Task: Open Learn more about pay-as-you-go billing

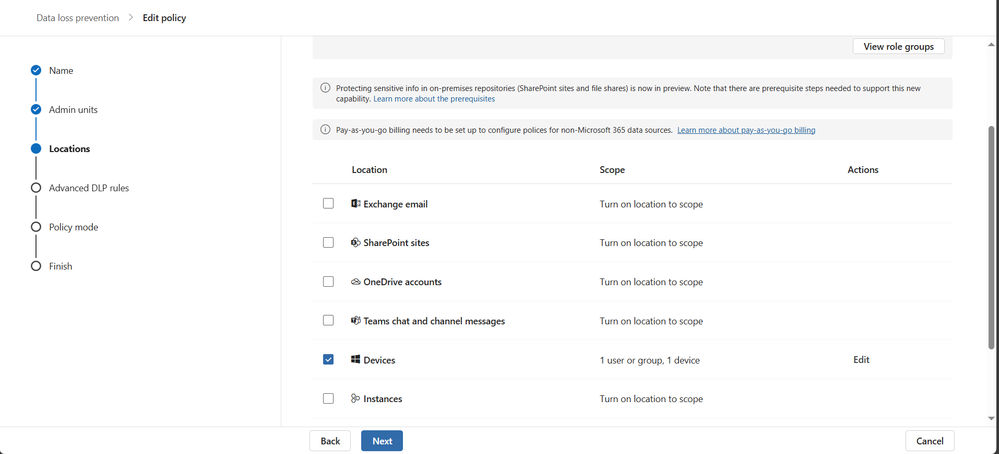Action: click(745, 130)
